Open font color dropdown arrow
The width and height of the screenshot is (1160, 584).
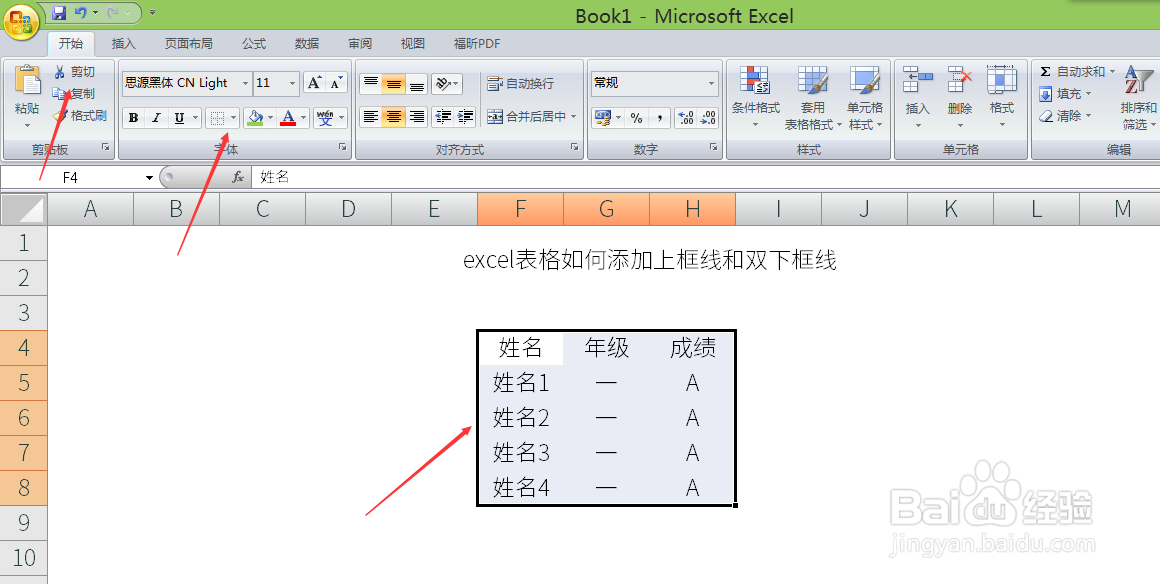pos(304,118)
